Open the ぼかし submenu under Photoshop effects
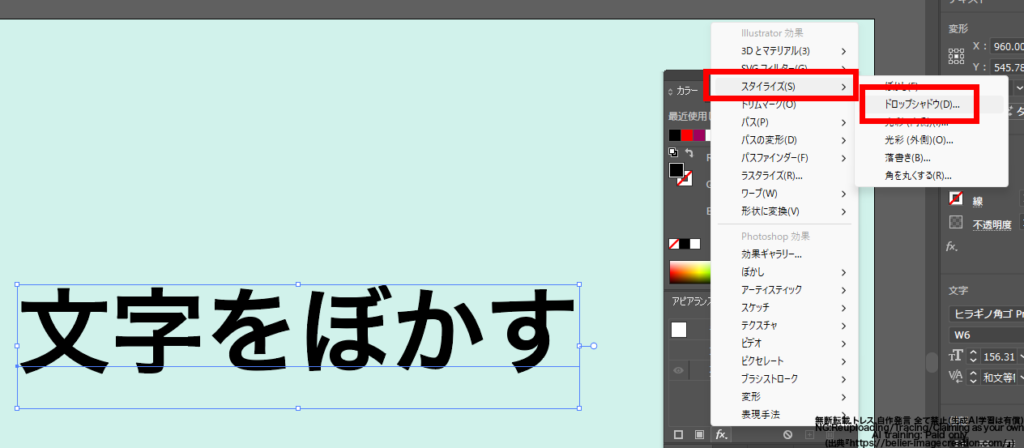 (x=784, y=272)
